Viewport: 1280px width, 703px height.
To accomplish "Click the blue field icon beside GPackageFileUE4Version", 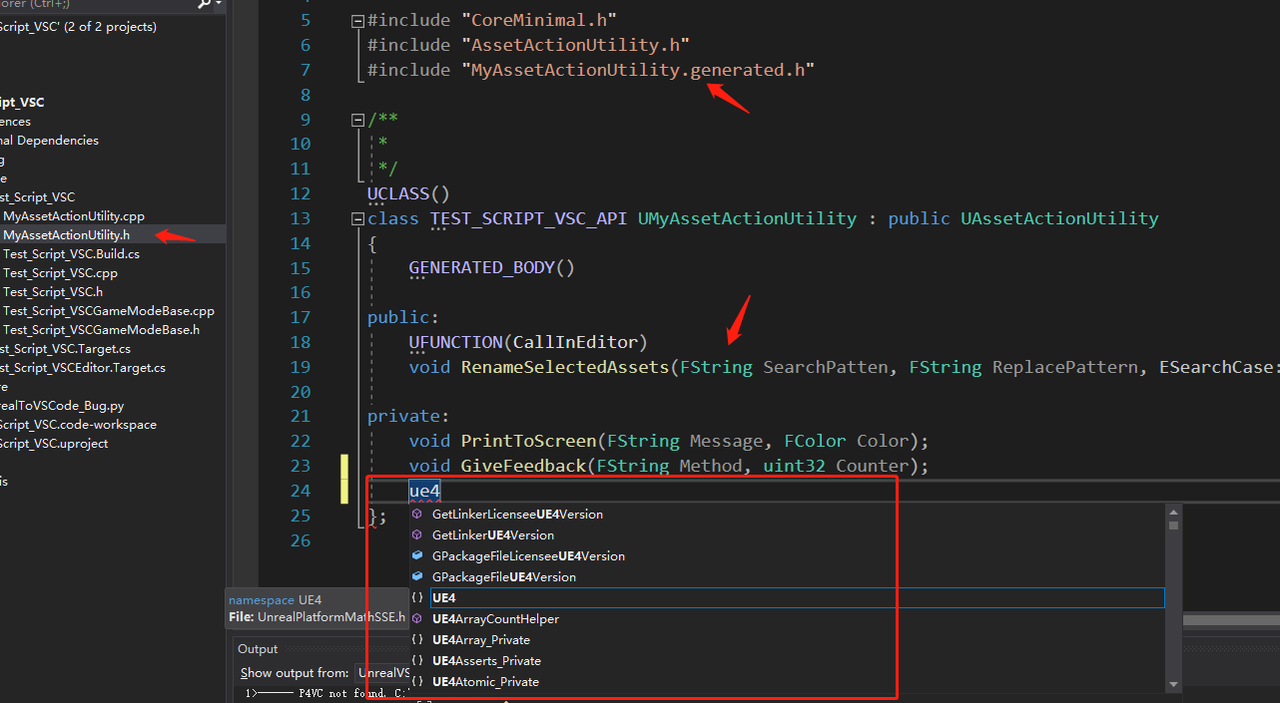I will click(417, 577).
